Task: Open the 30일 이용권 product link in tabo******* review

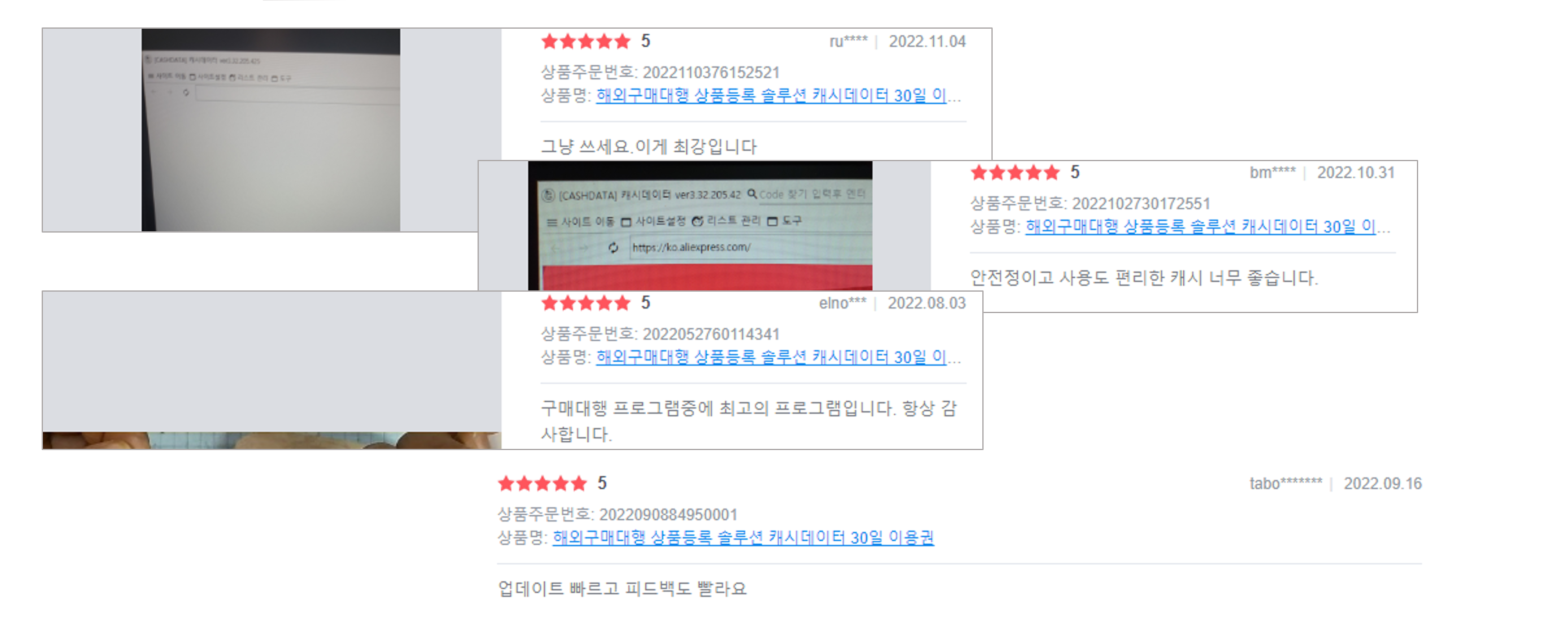Action: click(743, 538)
